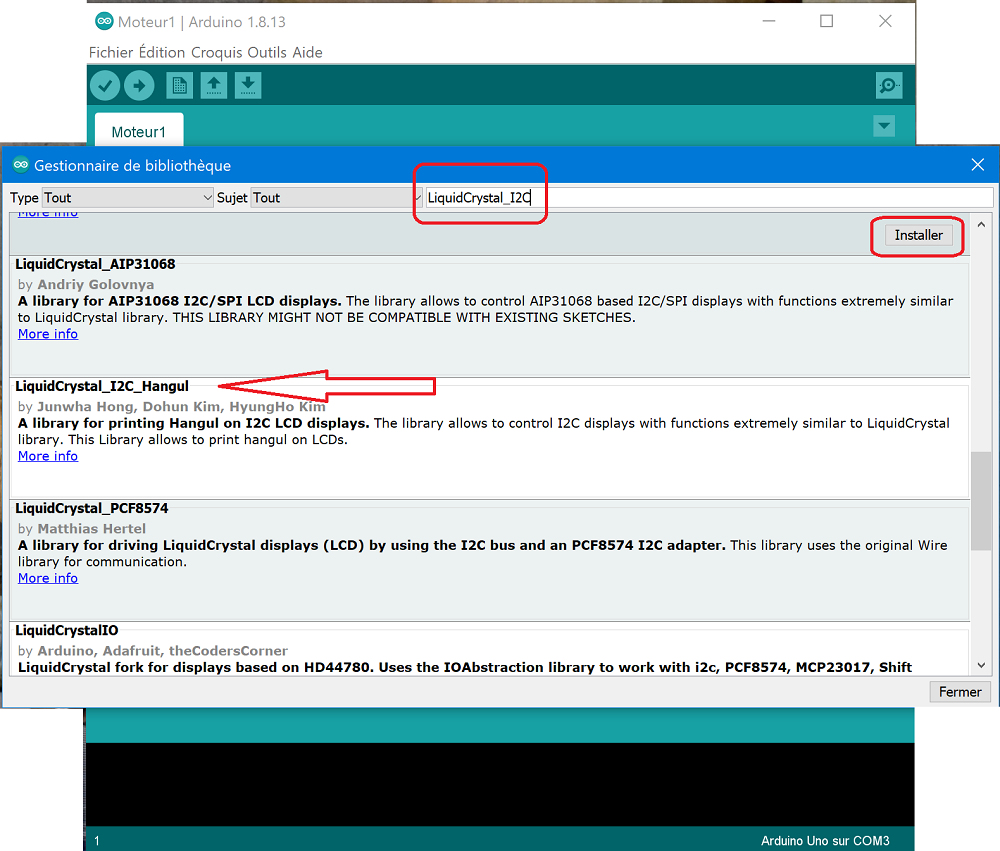1000x851 pixels.
Task: Select the LiquidCrystal_PCF8574 library title
Action: tap(92, 508)
